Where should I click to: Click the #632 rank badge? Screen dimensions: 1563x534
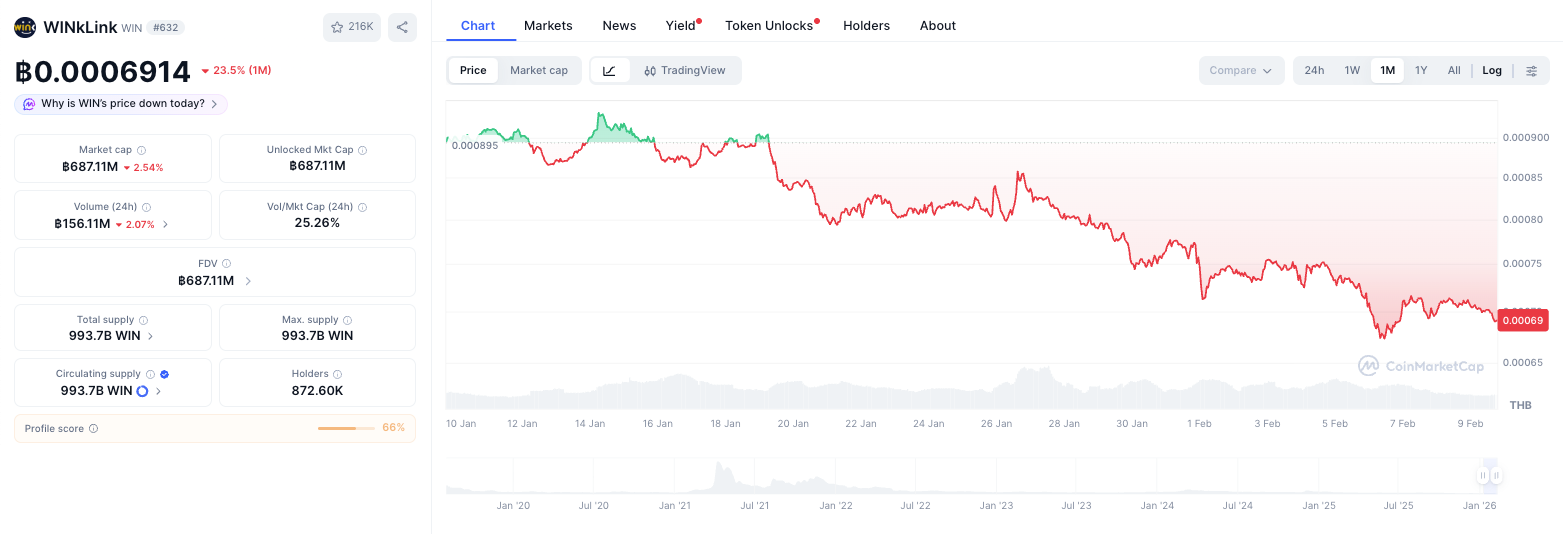point(167,28)
